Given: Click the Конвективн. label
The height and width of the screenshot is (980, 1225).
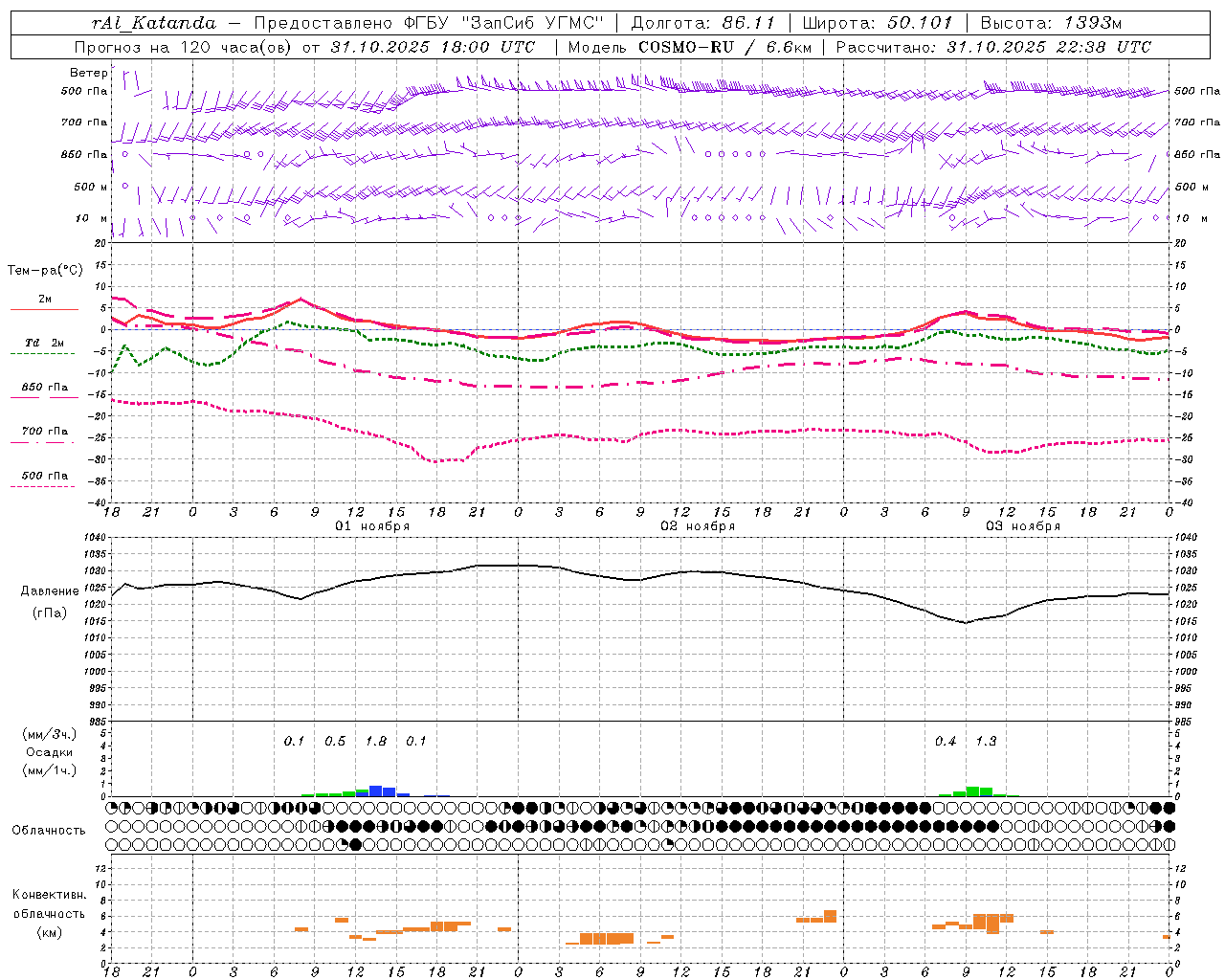Looking at the screenshot, I should (x=50, y=895).
